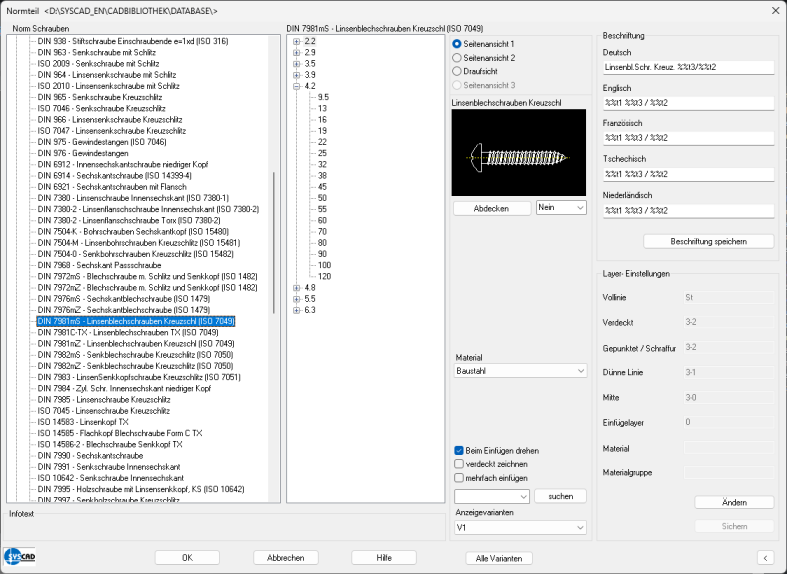
Task: Click the suchen button
Action: pos(561,496)
